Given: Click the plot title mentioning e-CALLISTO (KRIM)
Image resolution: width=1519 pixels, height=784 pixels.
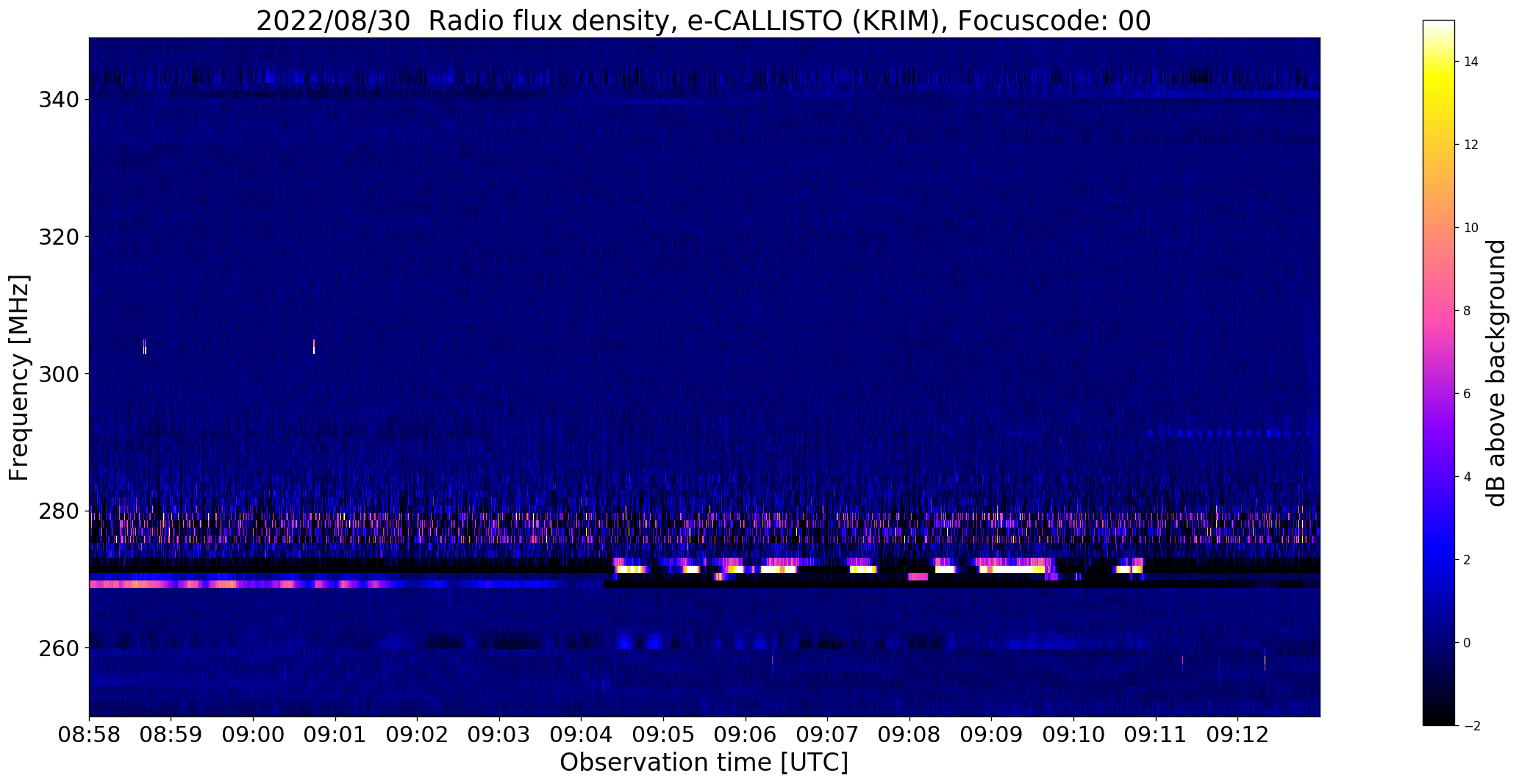Looking at the screenshot, I should click(703, 21).
